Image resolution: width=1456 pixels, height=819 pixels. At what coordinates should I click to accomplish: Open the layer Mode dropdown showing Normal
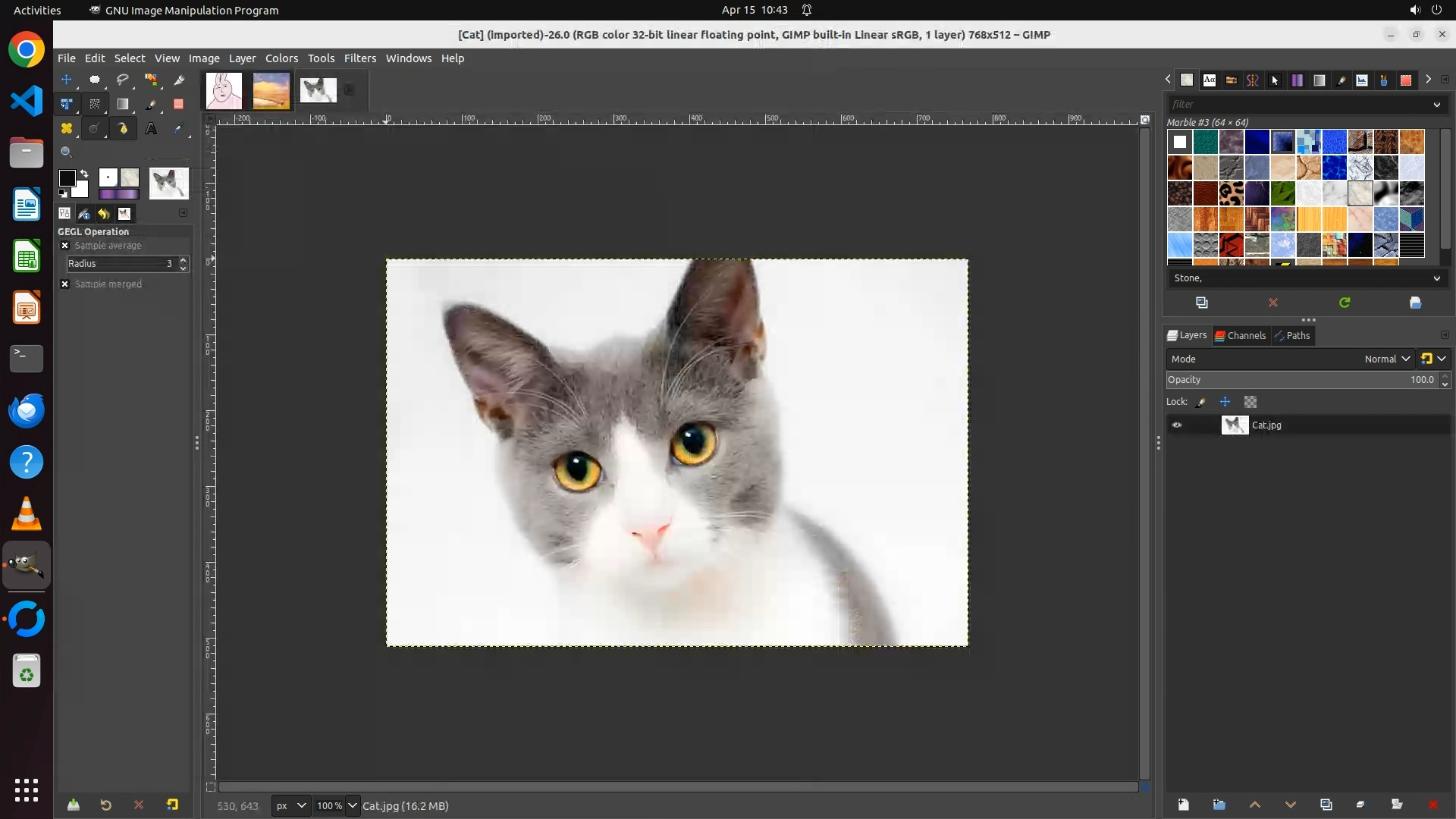pyautogui.click(x=1386, y=359)
